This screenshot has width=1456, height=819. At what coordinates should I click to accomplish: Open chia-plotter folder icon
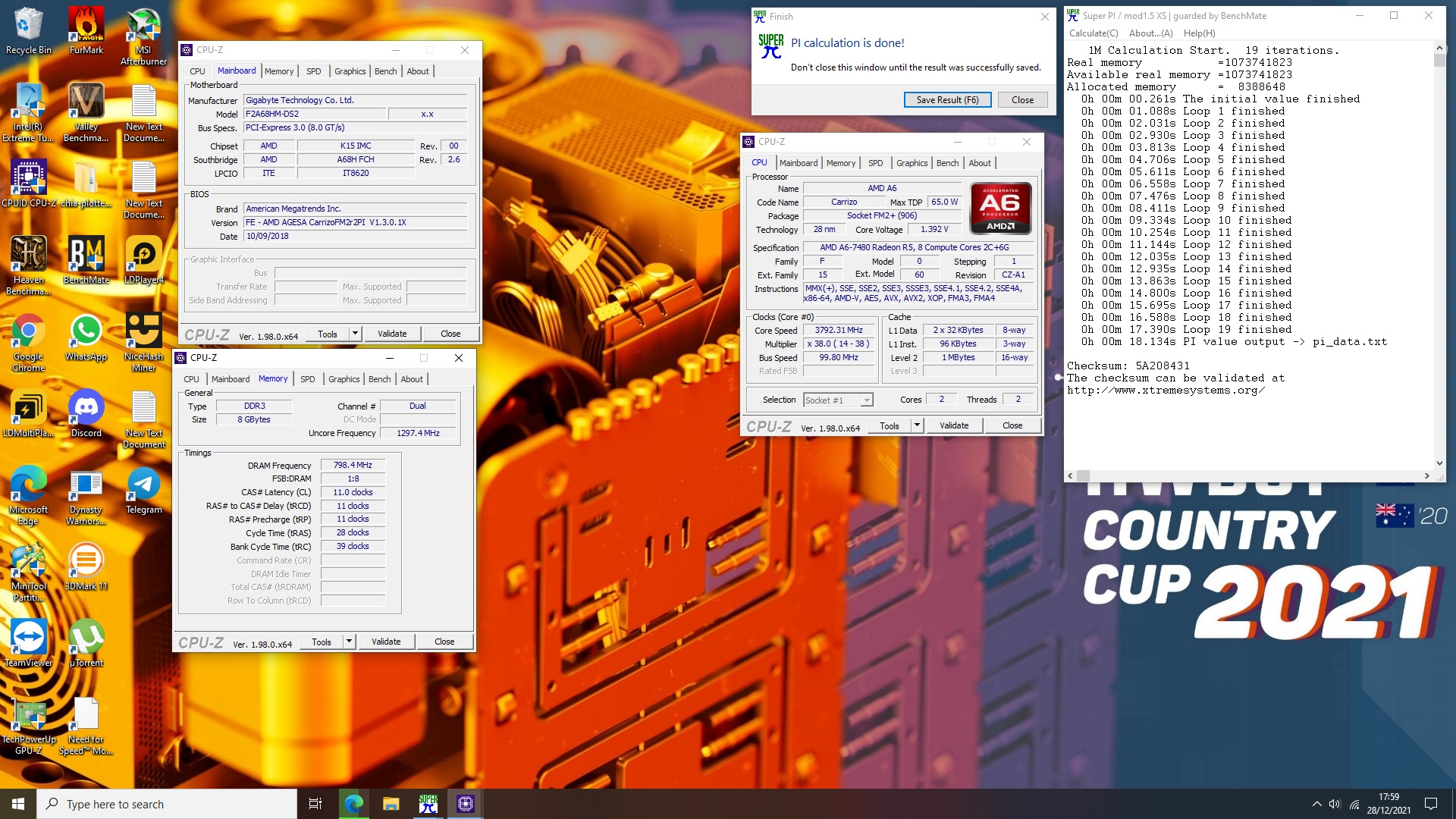86,184
